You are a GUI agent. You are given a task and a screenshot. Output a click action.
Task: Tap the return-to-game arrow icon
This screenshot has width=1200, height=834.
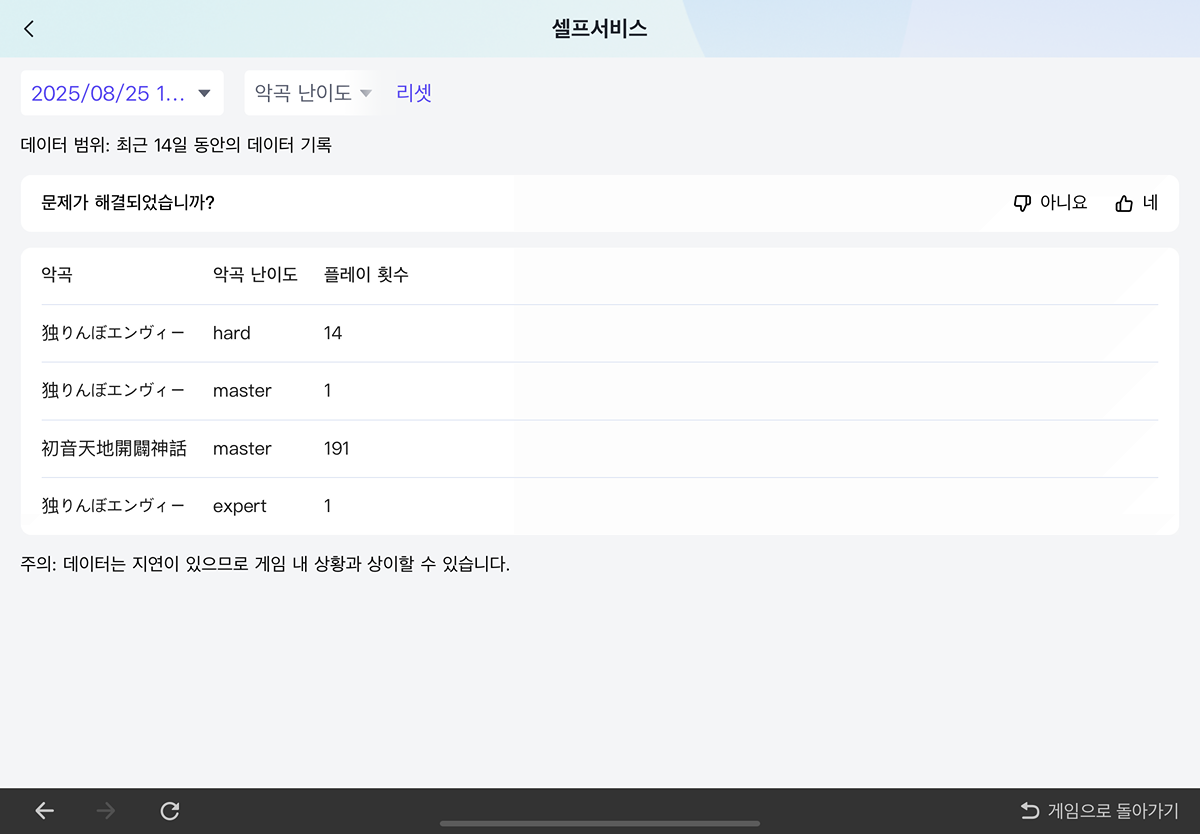point(1029,810)
